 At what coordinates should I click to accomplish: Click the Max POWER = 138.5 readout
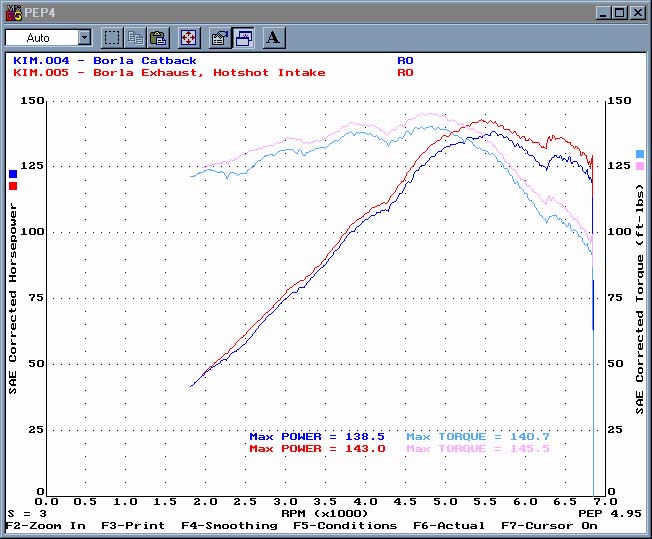pos(317,437)
